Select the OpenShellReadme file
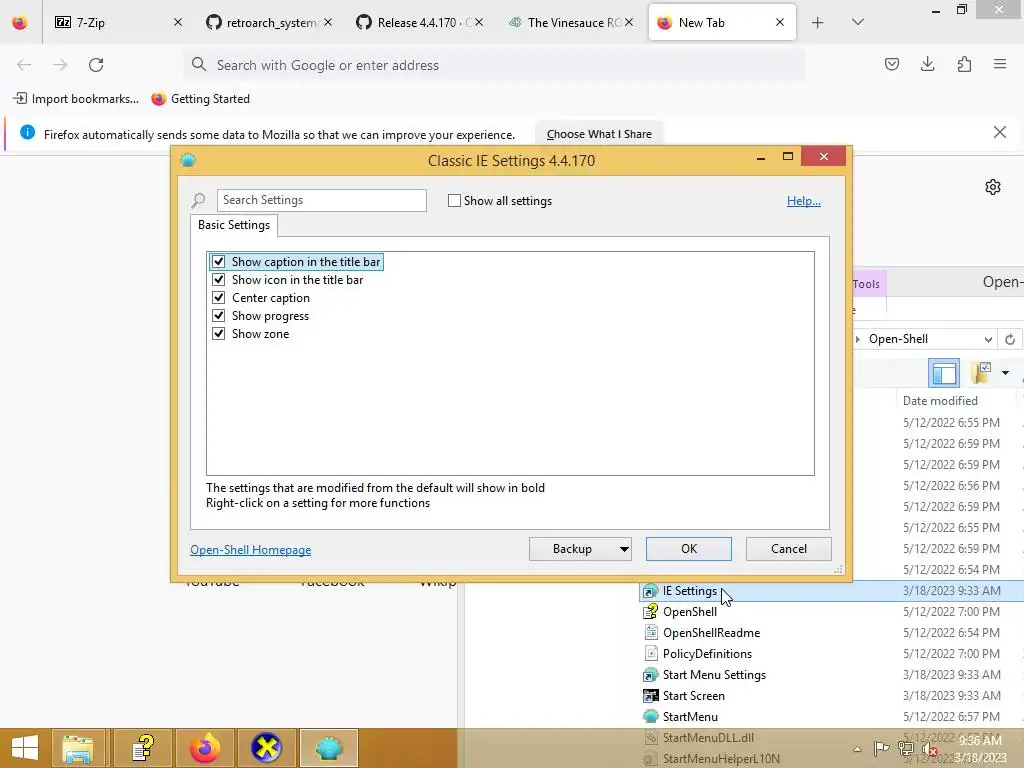The height and width of the screenshot is (768, 1024). tap(711, 633)
